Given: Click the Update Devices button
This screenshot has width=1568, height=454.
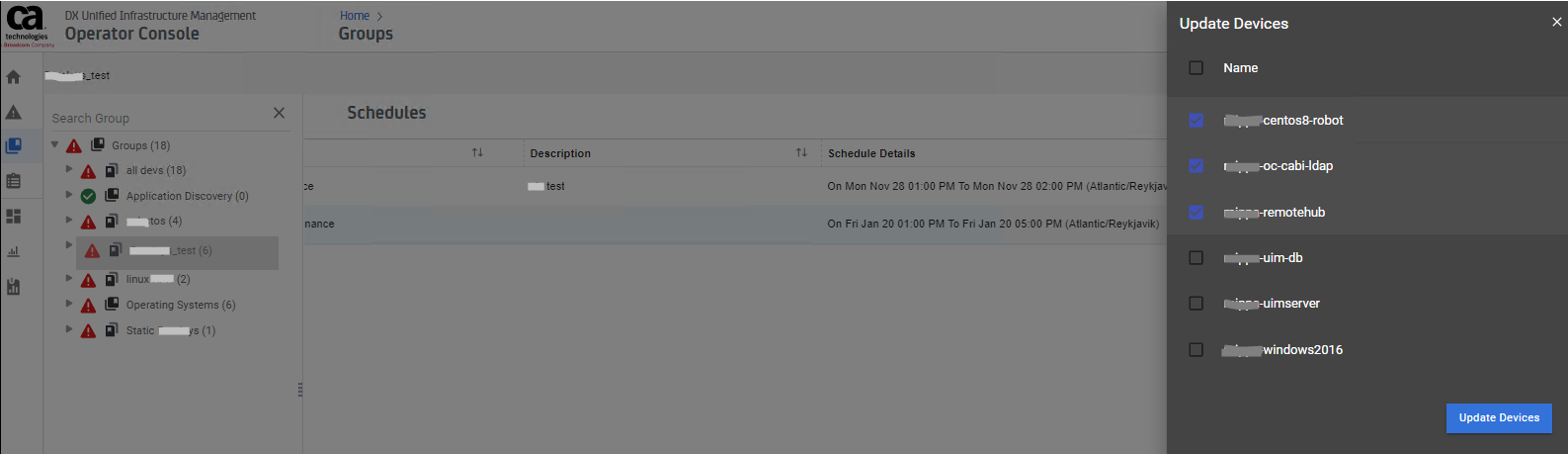Looking at the screenshot, I should (1498, 417).
